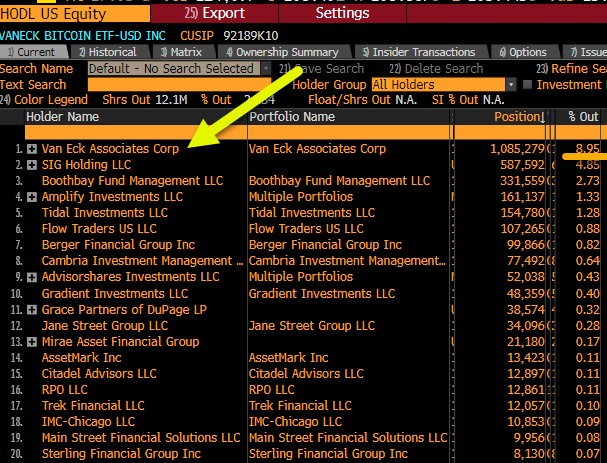The height and width of the screenshot is (463, 607).
Task: Select Trek Financial LLC holder name
Action: pos(93,406)
